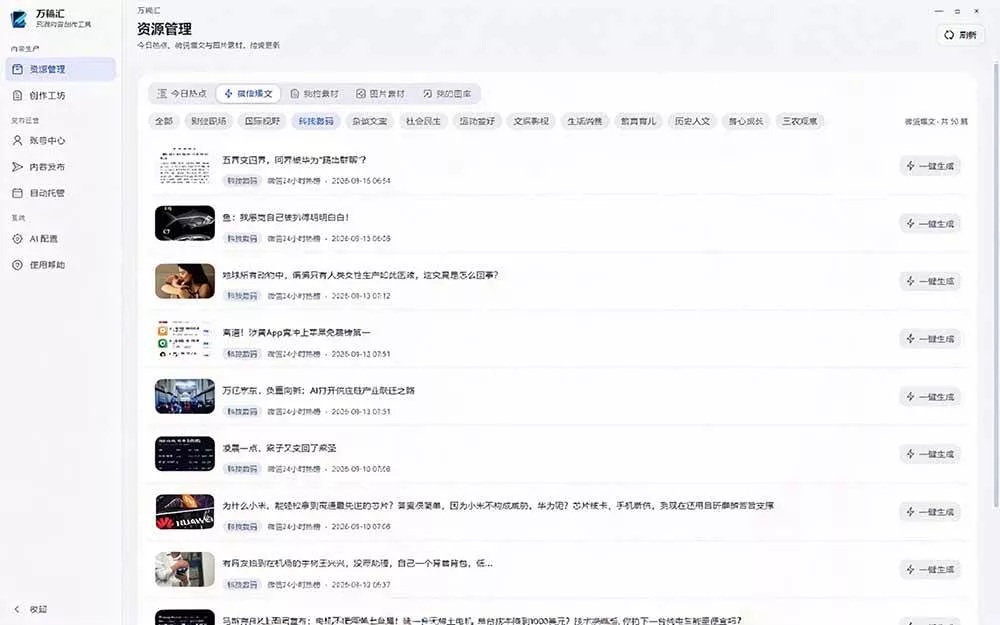Switch to the 我的图库 tab
The height and width of the screenshot is (625, 1000).
pos(447,93)
